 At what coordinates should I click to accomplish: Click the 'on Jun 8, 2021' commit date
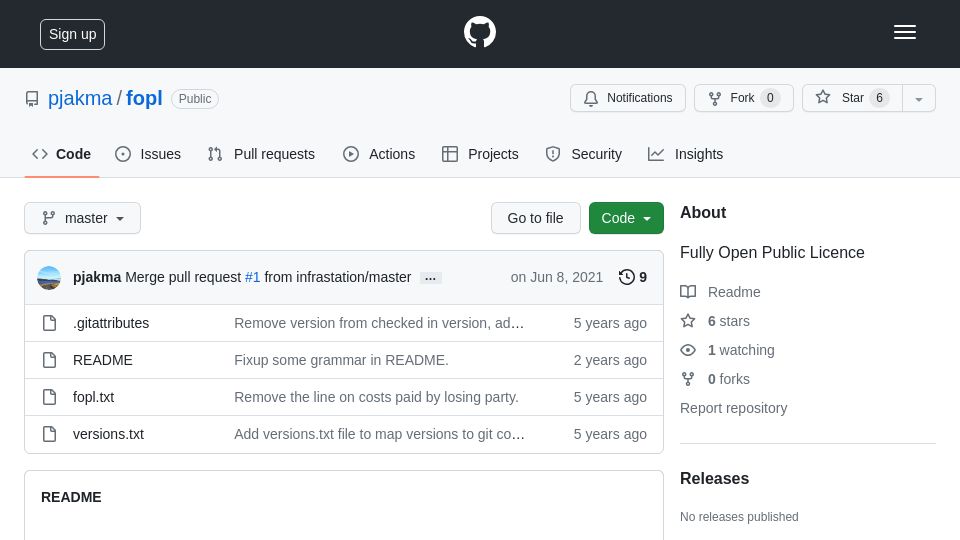click(557, 277)
